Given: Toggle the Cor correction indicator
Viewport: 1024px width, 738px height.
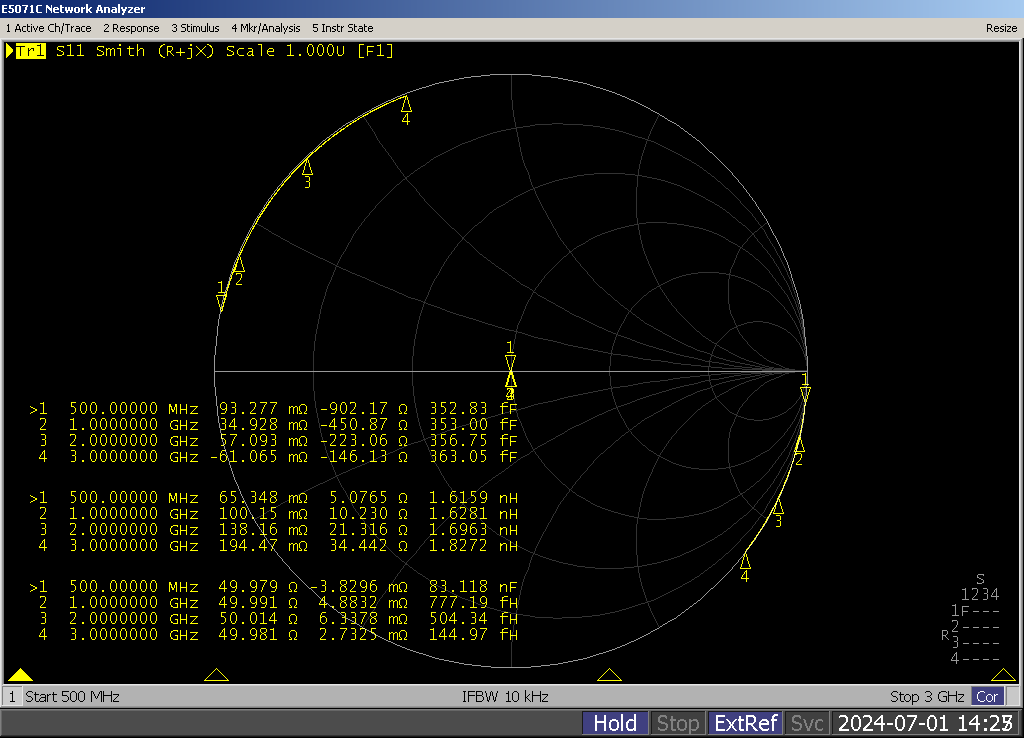Looking at the screenshot, I should coord(987,696).
